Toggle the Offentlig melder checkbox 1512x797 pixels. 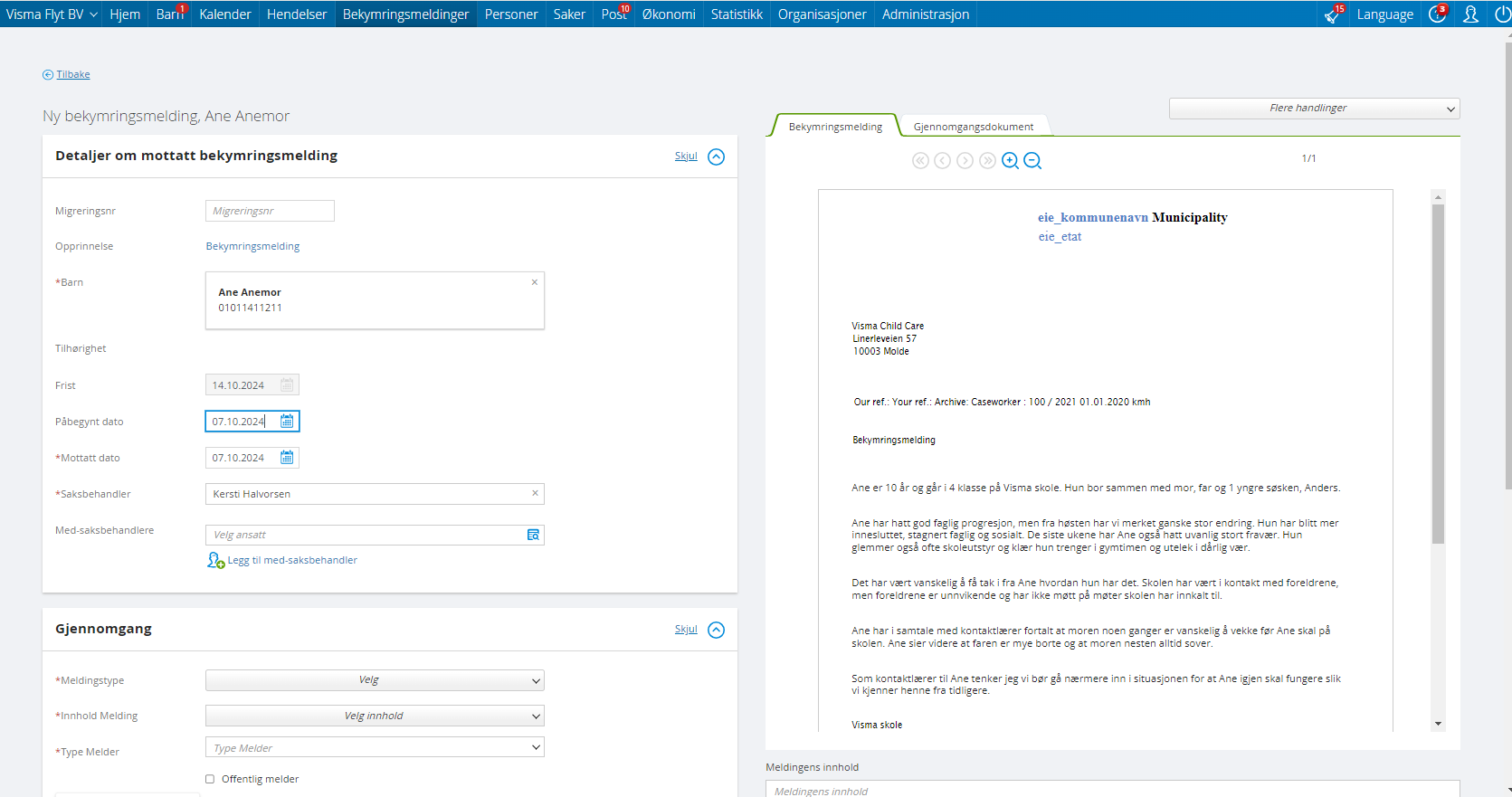click(210, 779)
